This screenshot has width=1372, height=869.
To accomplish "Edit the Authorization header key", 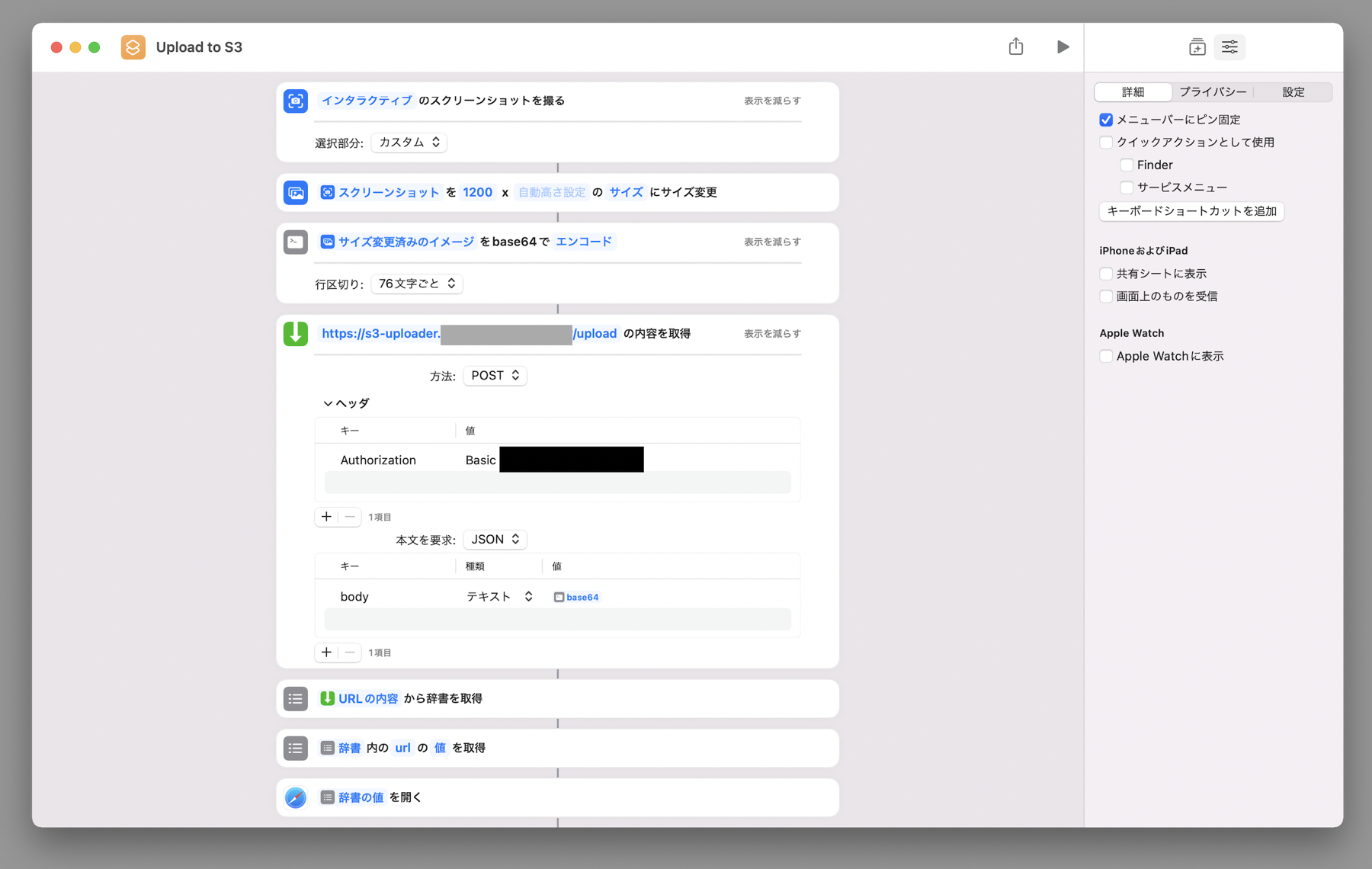I will pos(378,460).
